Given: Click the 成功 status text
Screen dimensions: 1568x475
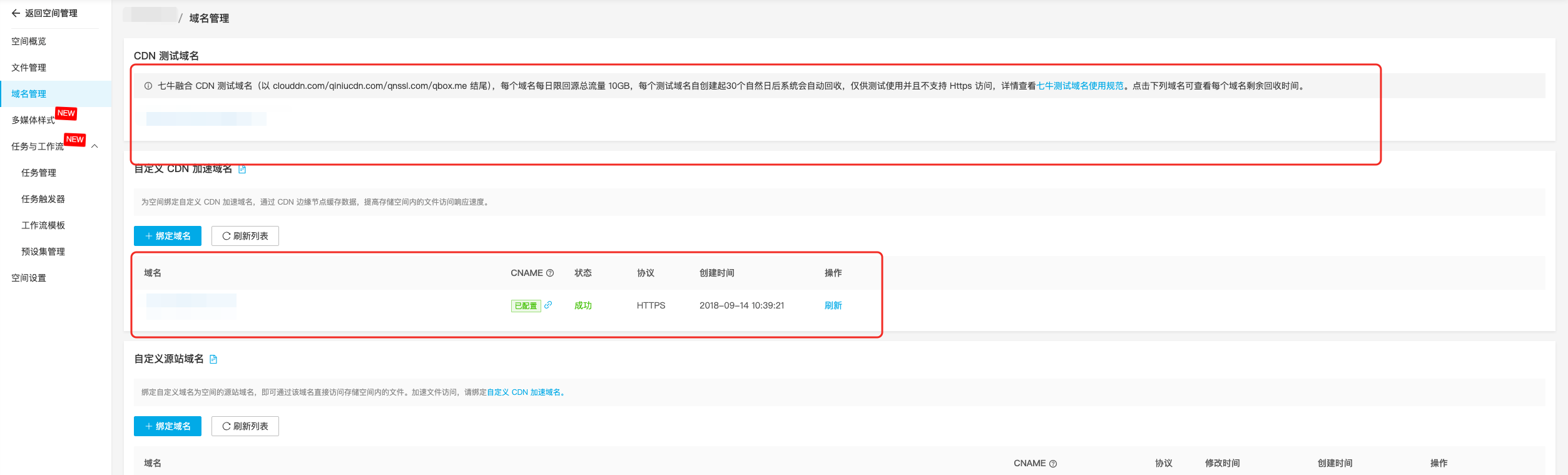Looking at the screenshot, I should coord(583,305).
